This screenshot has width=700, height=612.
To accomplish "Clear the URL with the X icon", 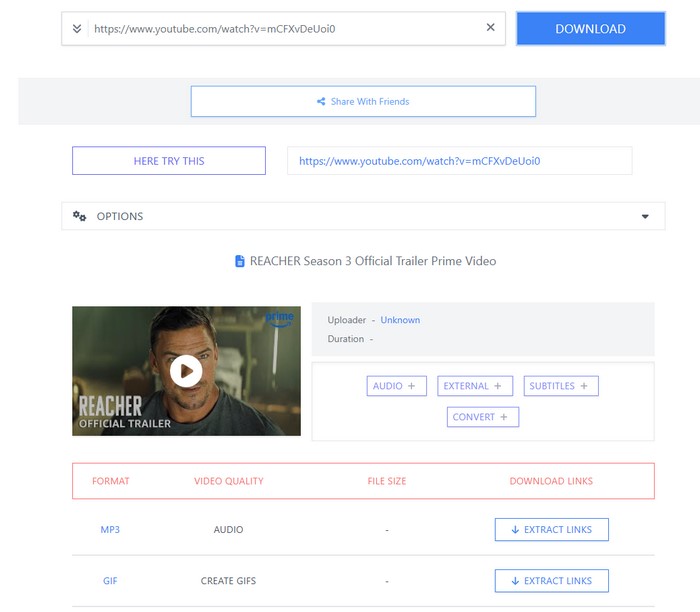I will (490, 27).
